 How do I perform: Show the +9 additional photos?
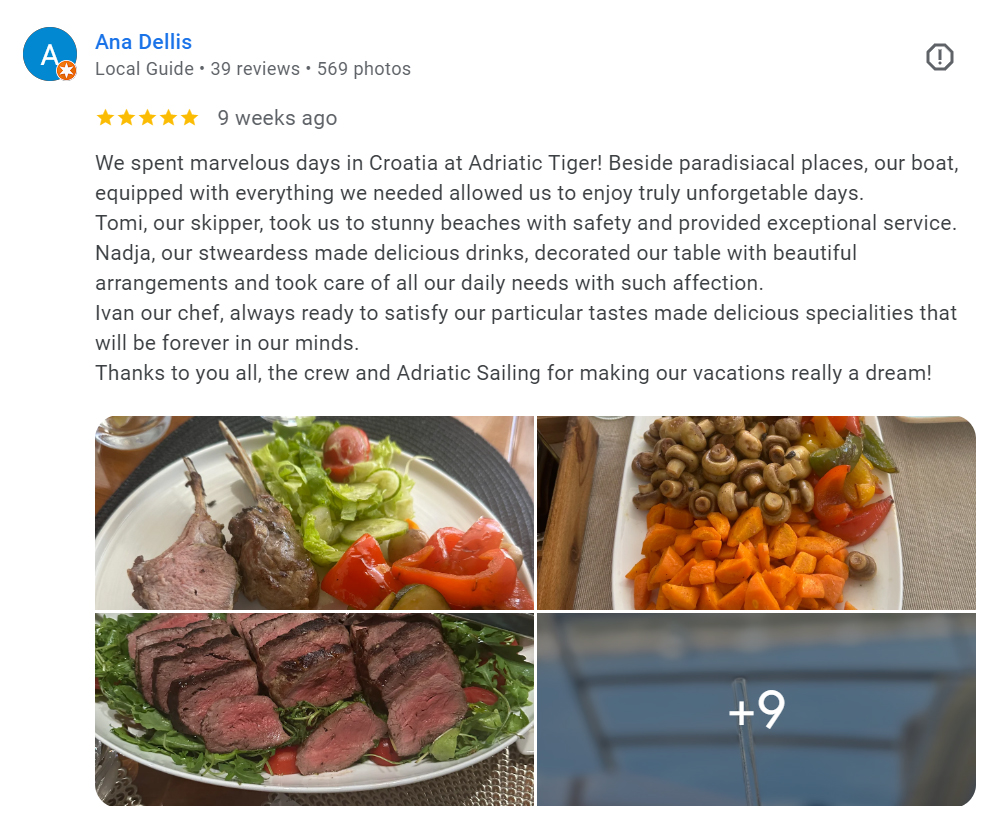(x=756, y=709)
